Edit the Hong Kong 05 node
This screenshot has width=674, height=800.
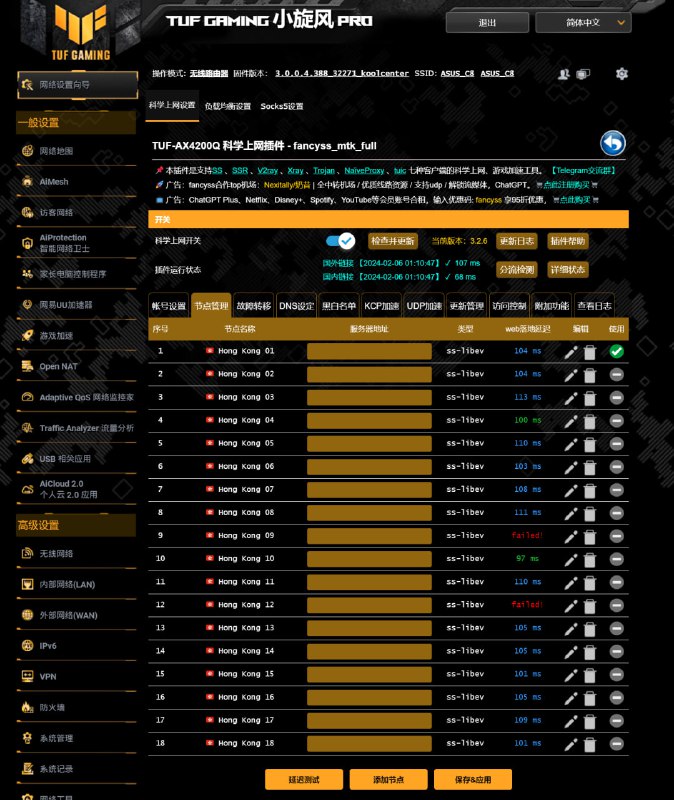(571, 444)
